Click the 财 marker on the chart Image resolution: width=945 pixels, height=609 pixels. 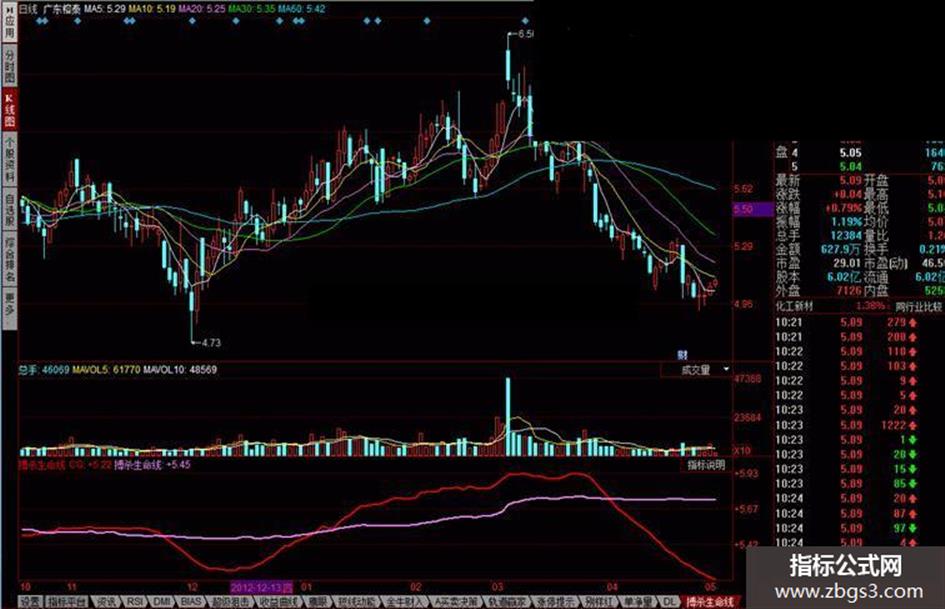(x=682, y=355)
